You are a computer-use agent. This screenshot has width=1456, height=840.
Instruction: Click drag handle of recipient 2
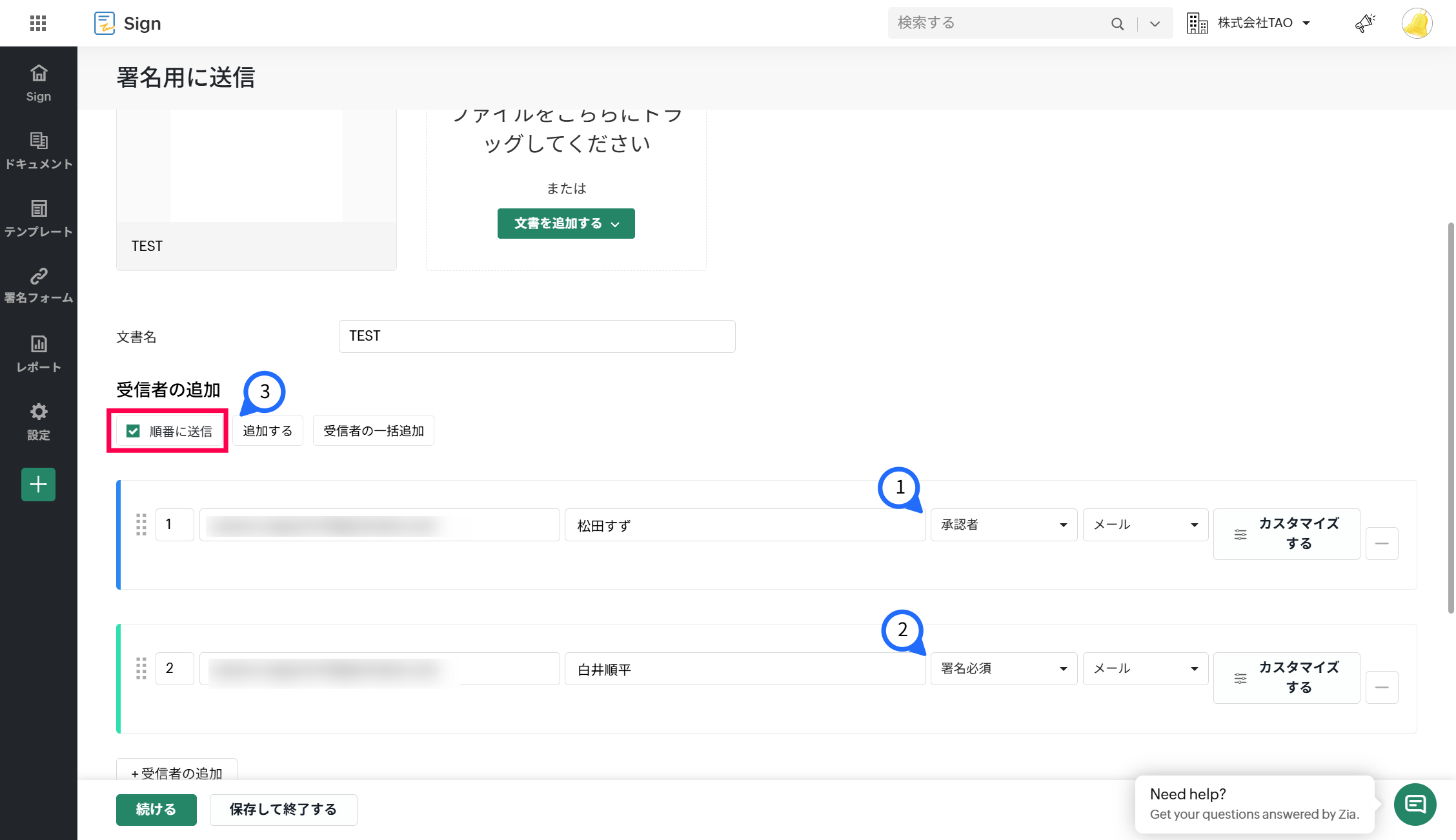coord(141,668)
